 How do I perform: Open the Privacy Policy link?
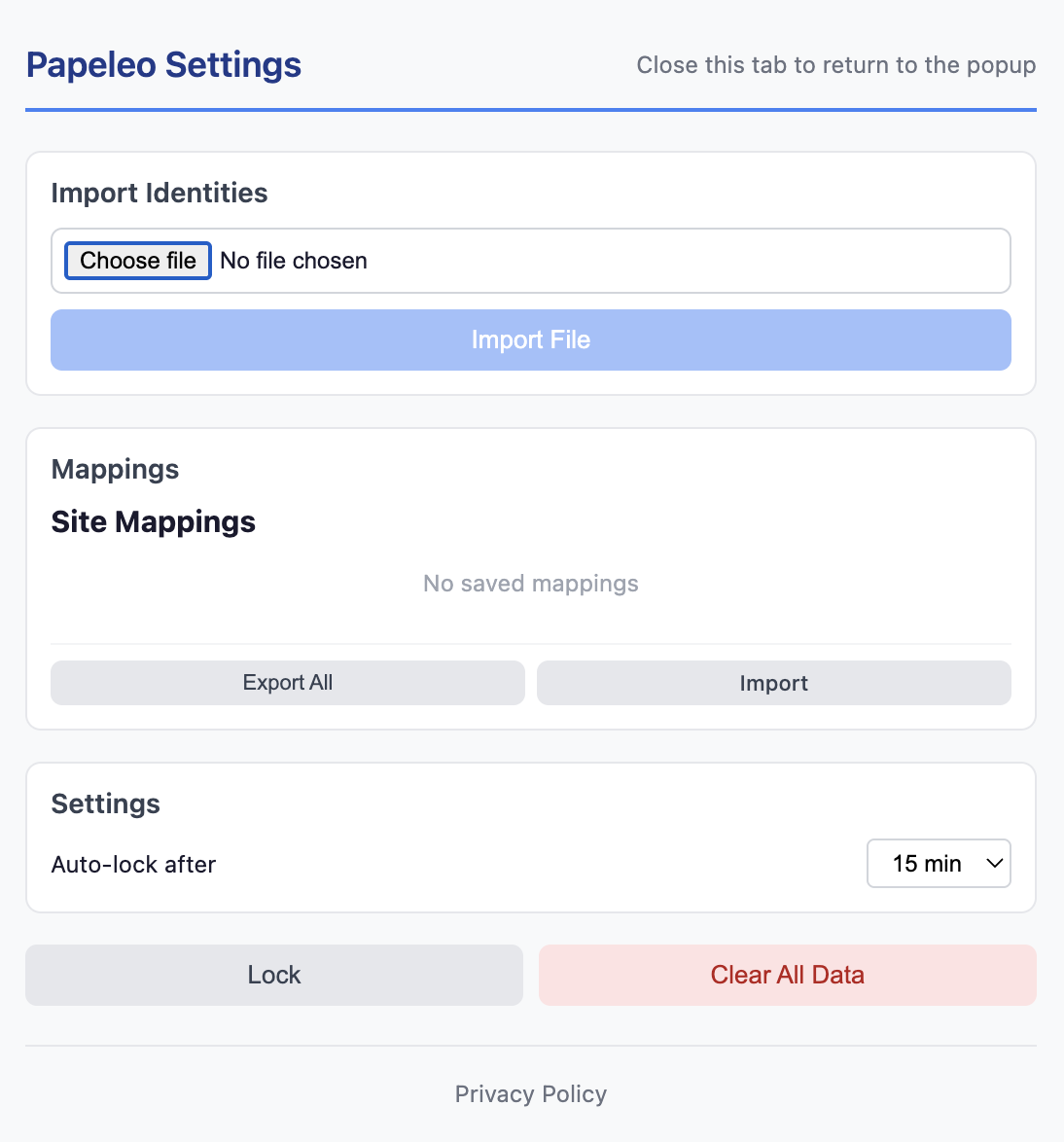pos(531,1094)
